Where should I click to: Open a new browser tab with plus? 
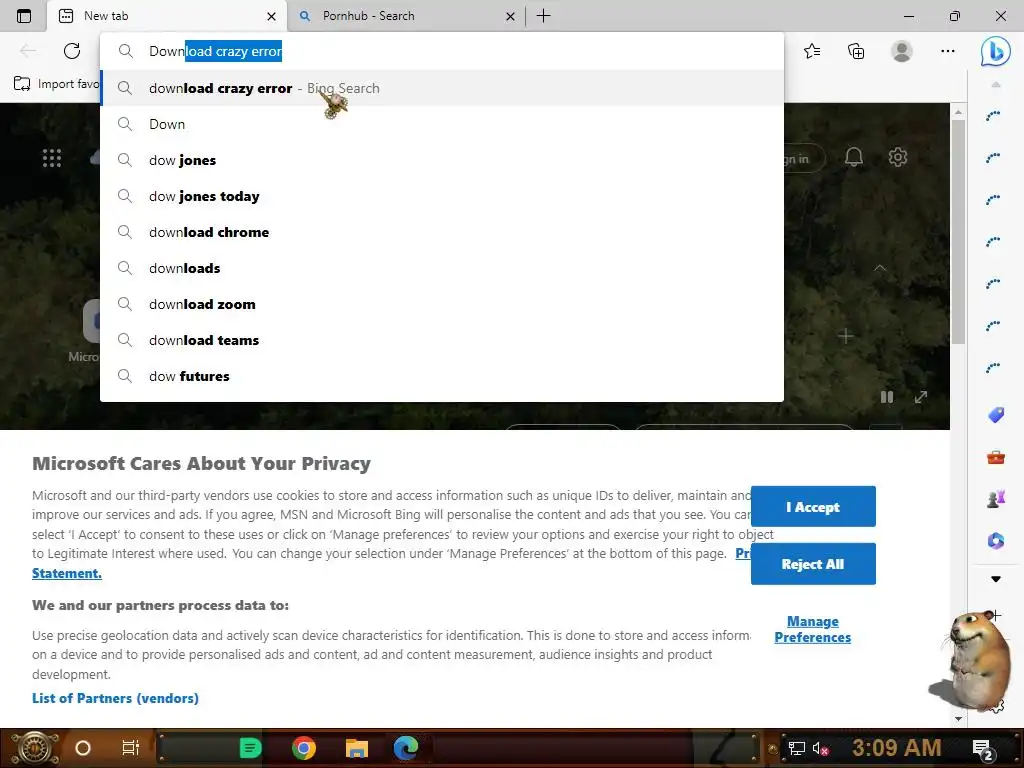(543, 16)
